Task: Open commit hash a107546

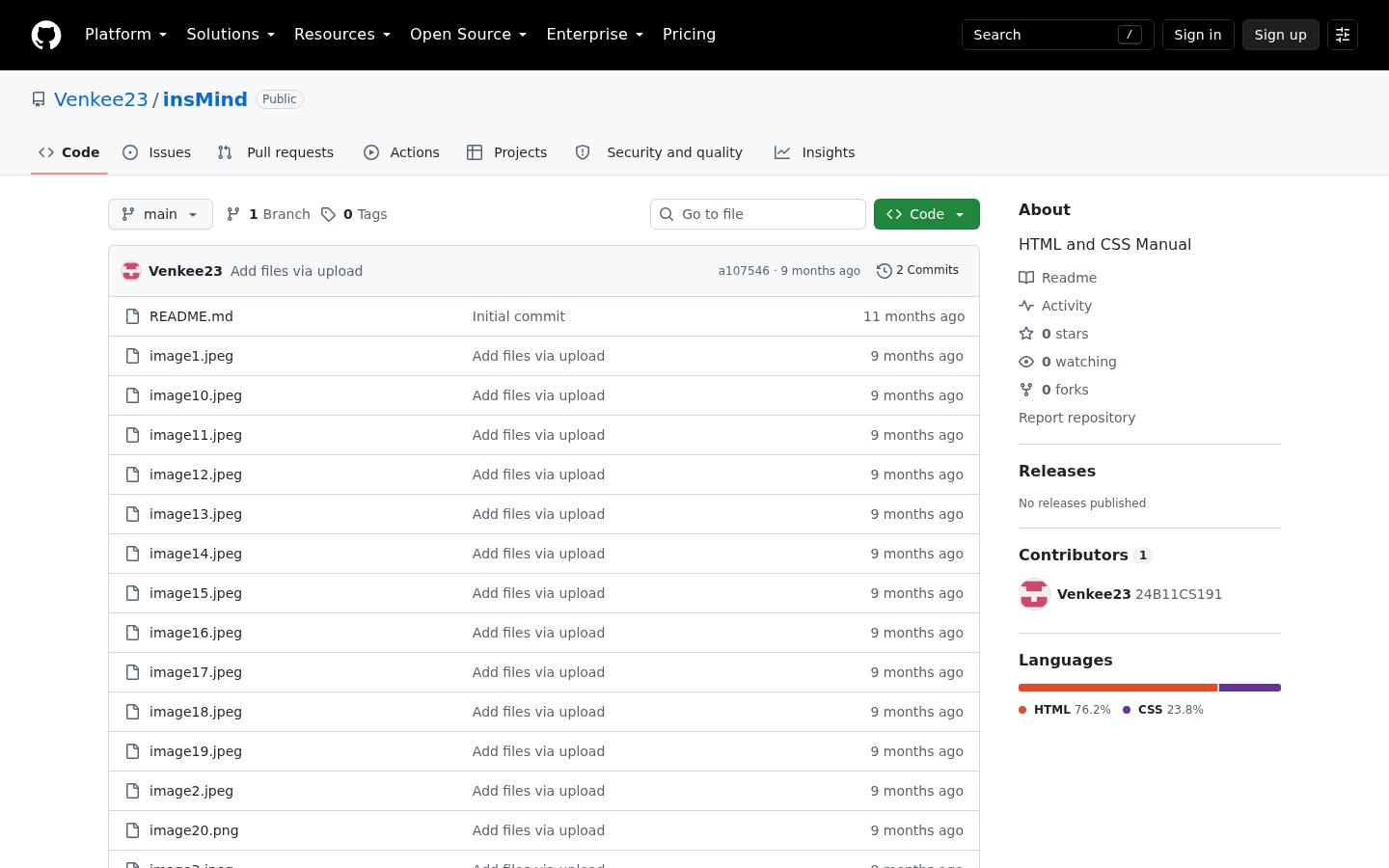Action: (x=744, y=271)
